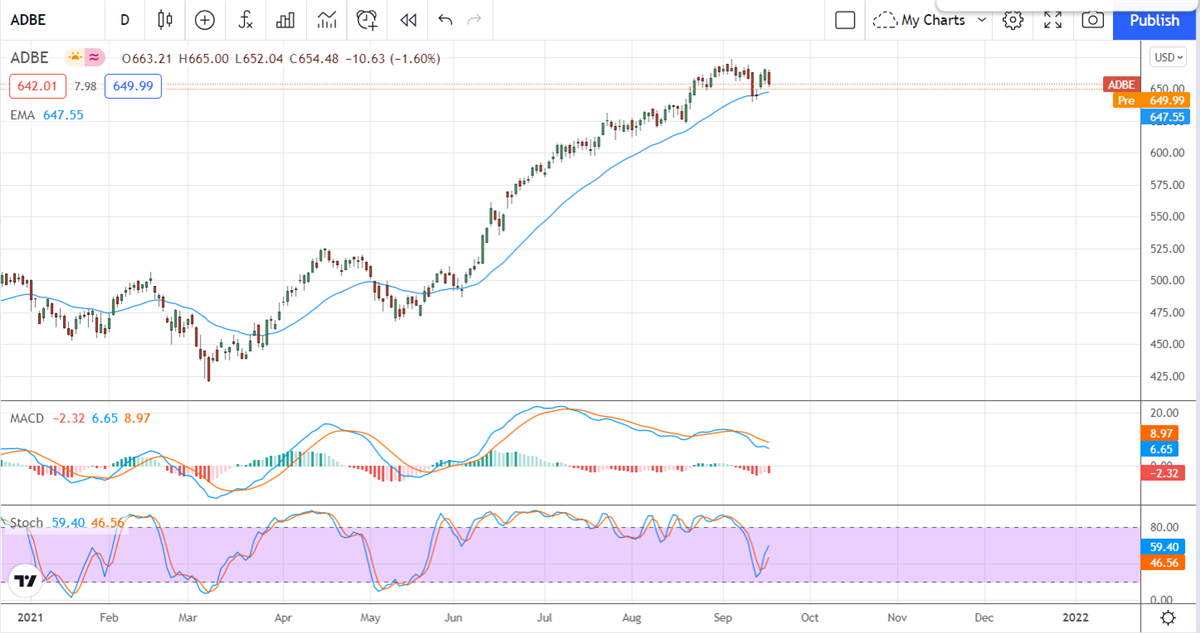Click the 649.99 buy price button
The width and height of the screenshot is (1200, 633).
click(133, 87)
